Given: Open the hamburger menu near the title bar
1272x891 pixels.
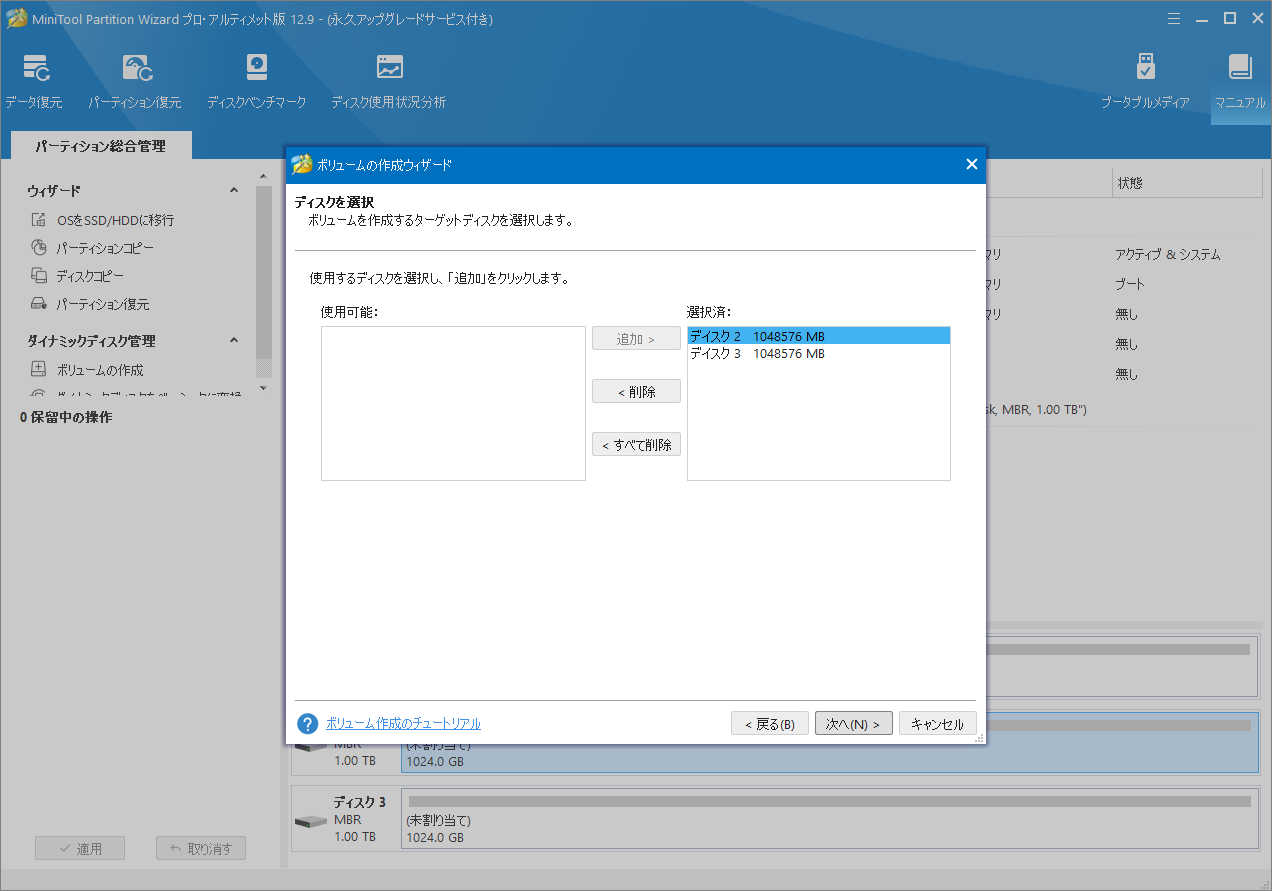Looking at the screenshot, I should (1173, 18).
